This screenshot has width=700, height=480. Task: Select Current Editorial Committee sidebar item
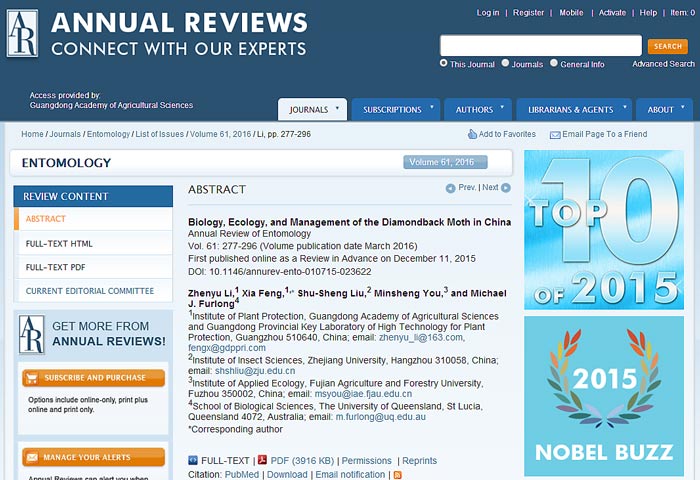90,291
